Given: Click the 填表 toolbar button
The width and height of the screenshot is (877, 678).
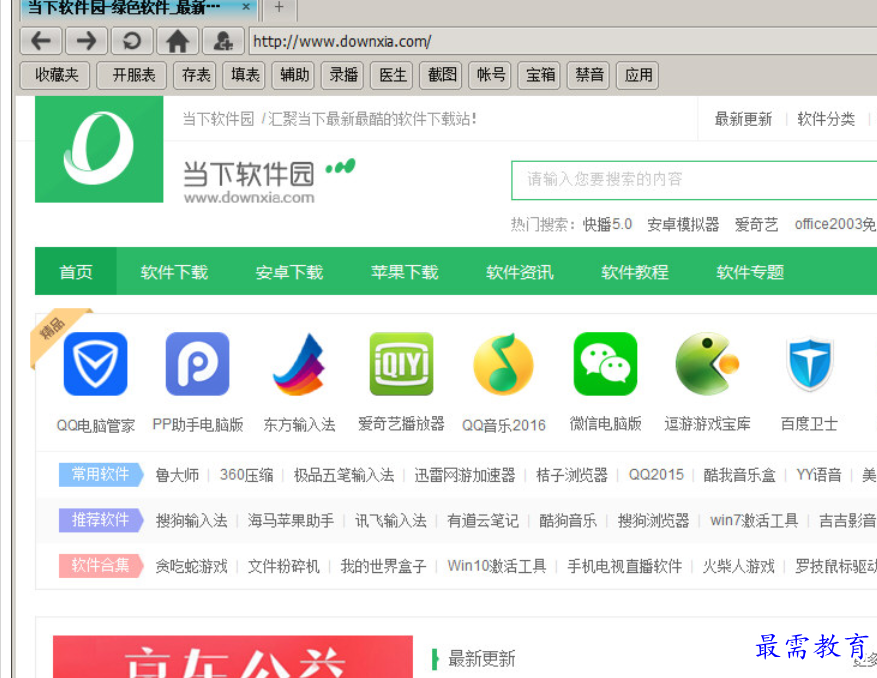Looking at the screenshot, I should [245, 75].
